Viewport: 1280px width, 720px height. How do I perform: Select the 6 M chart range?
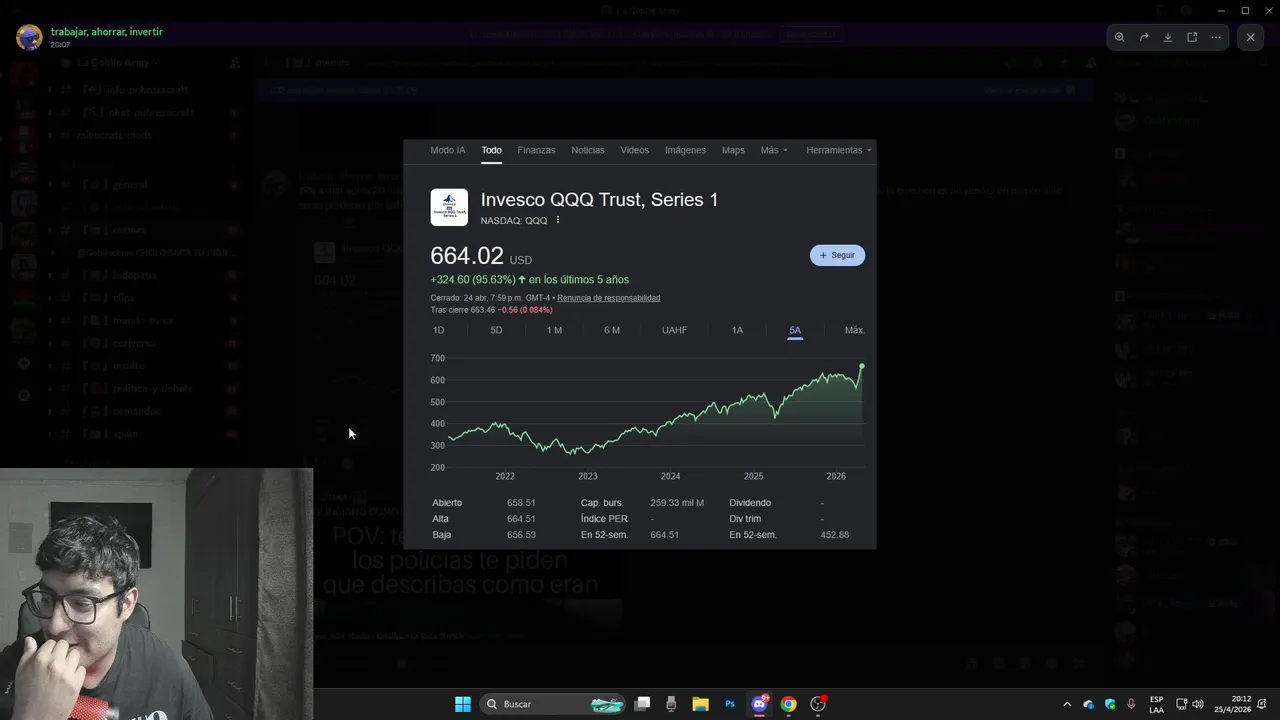point(612,330)
